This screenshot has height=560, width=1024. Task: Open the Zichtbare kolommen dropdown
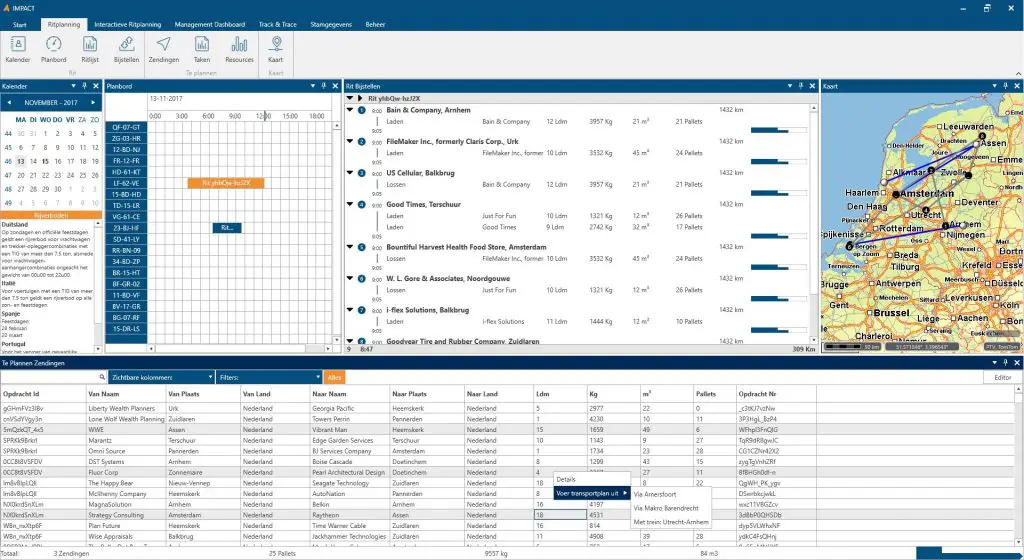[160, 377]
